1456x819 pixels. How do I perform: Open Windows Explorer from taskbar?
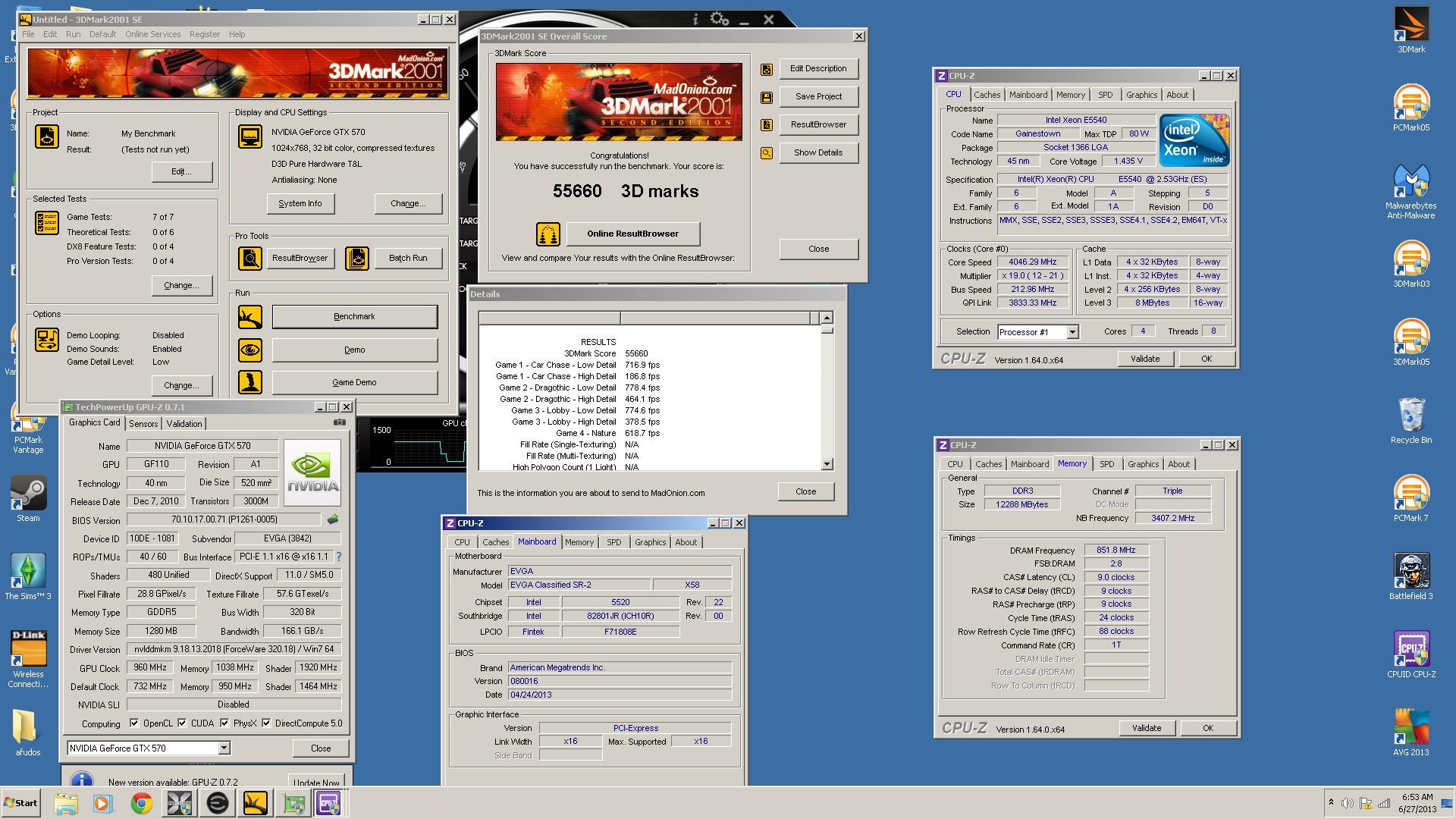[66, 803]
